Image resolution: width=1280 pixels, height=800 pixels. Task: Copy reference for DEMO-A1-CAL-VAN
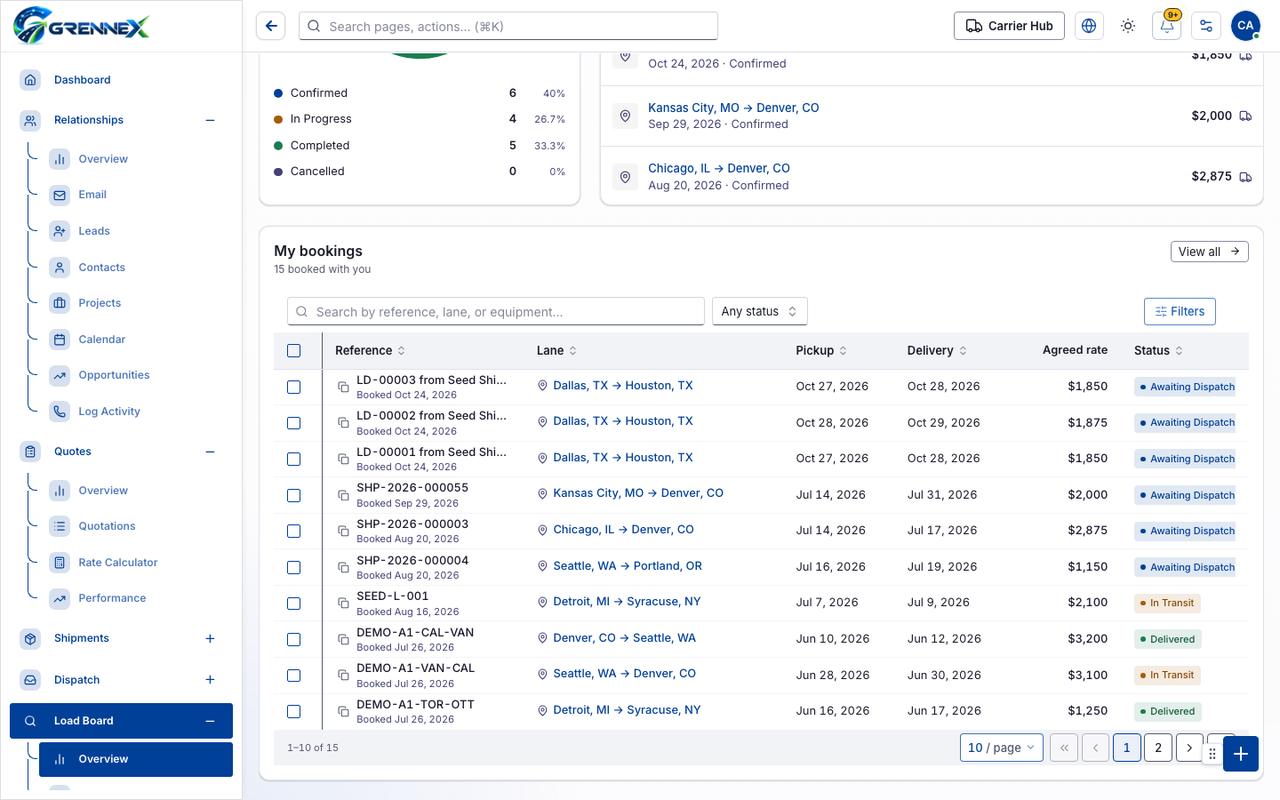click(x=343, y=639)
